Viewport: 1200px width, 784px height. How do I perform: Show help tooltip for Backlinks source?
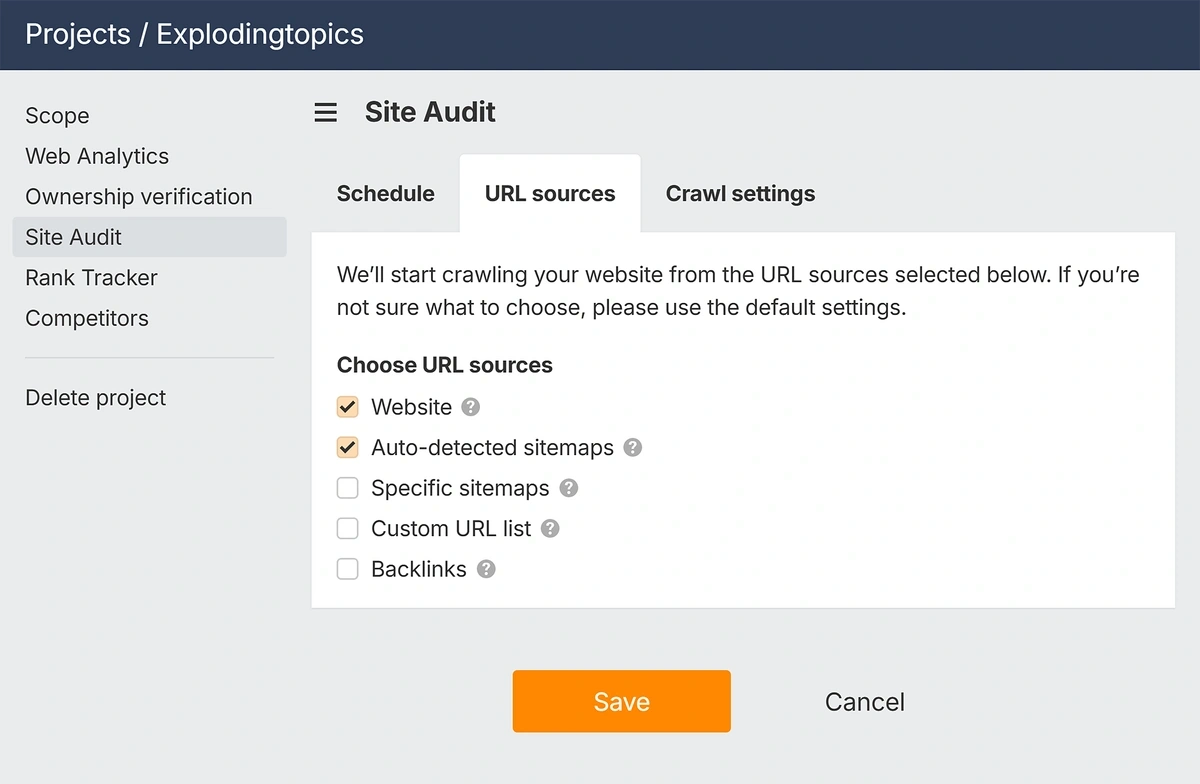[486, 569]
